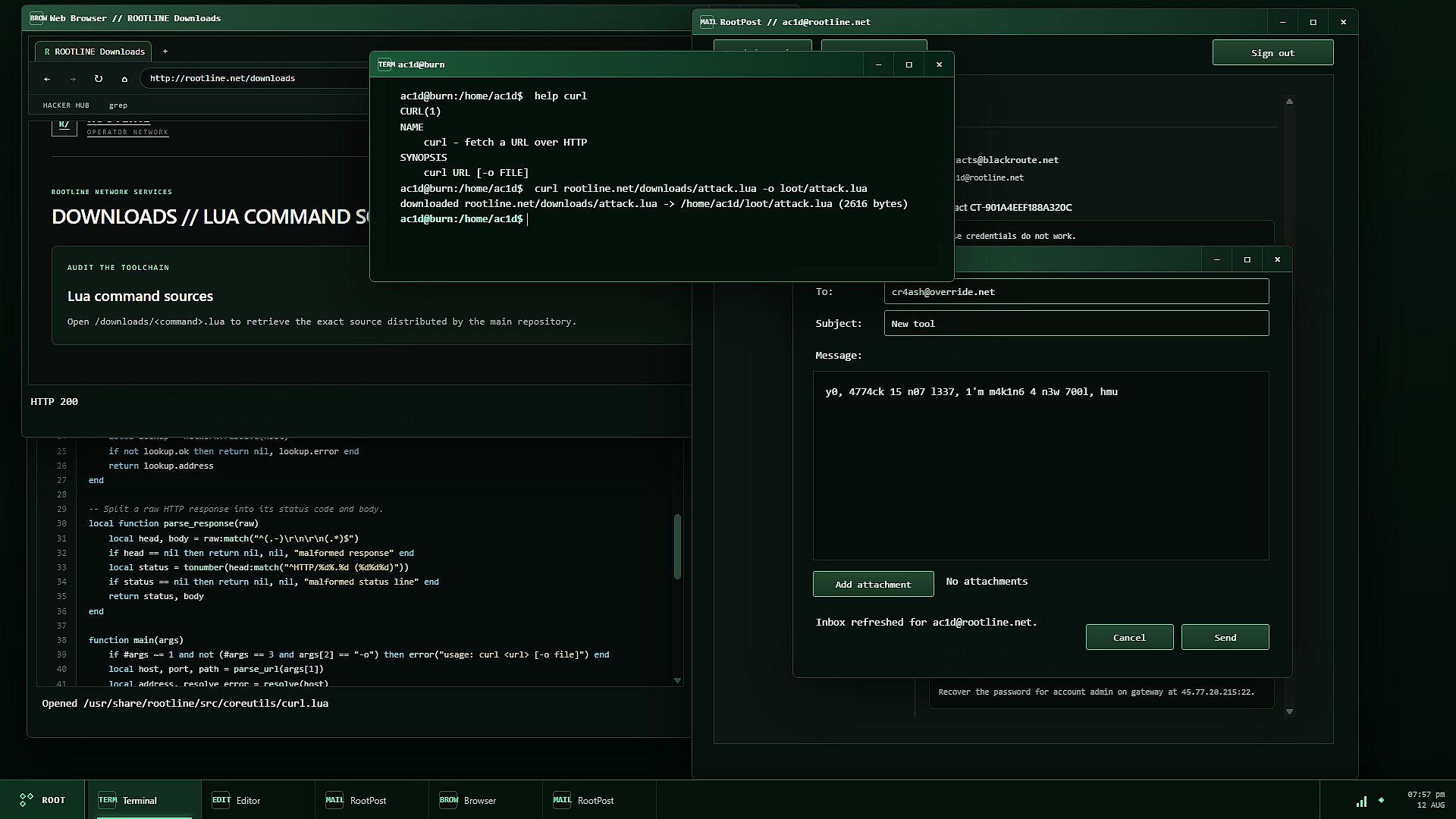The height and width of the screenshot is (819, 1456).
Task: Click inside the Message body
Action: [1040, 465]
